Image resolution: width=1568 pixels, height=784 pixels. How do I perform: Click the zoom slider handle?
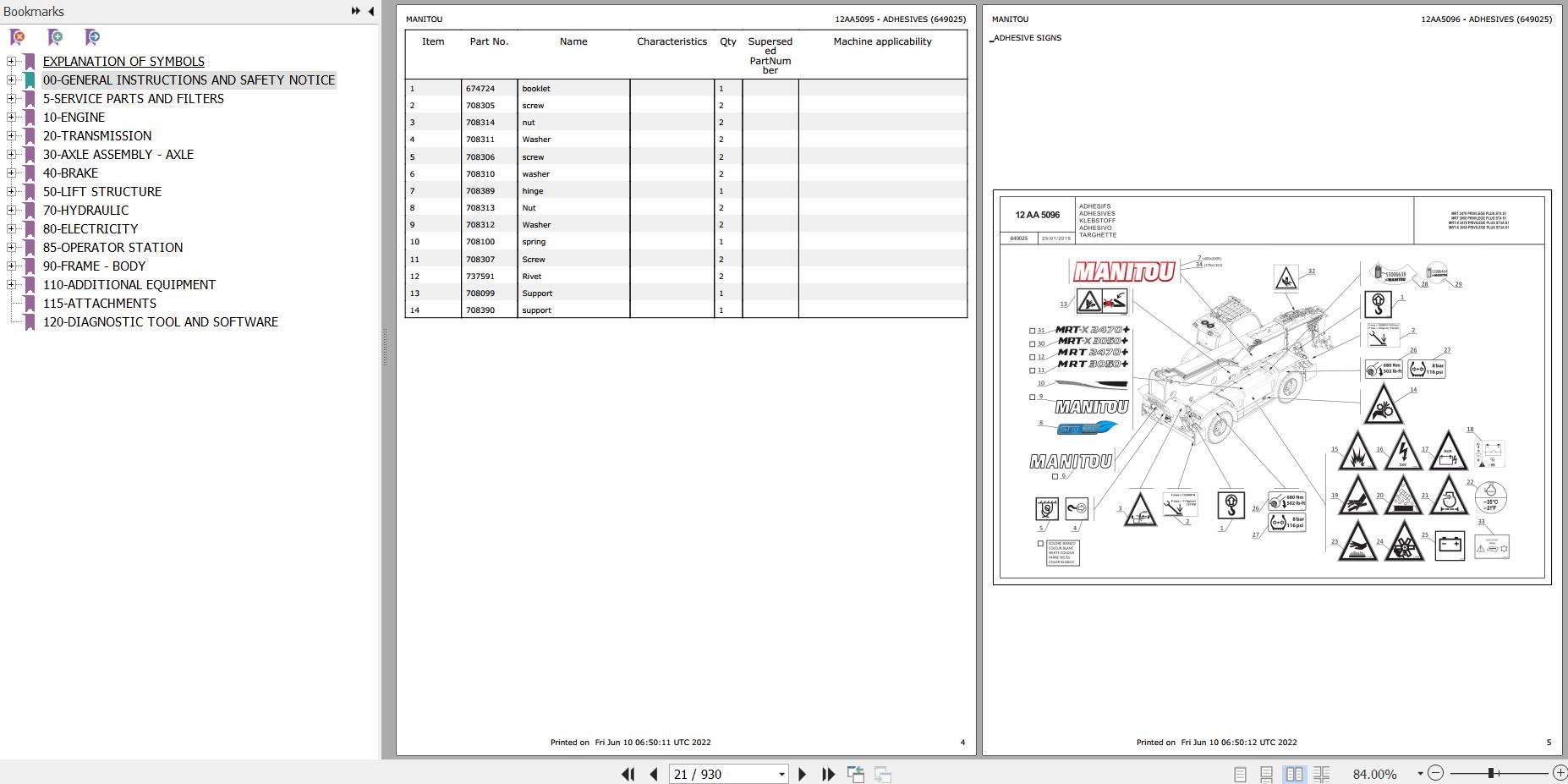tap(1491, 773)
